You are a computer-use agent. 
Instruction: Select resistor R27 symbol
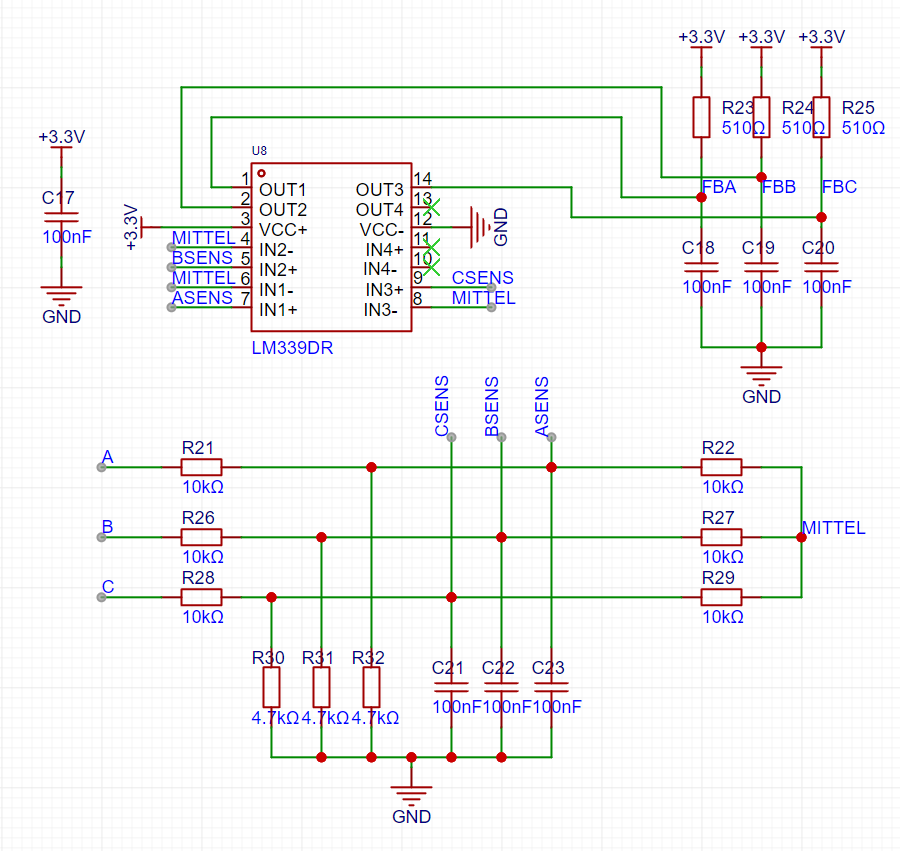point(721,537)
